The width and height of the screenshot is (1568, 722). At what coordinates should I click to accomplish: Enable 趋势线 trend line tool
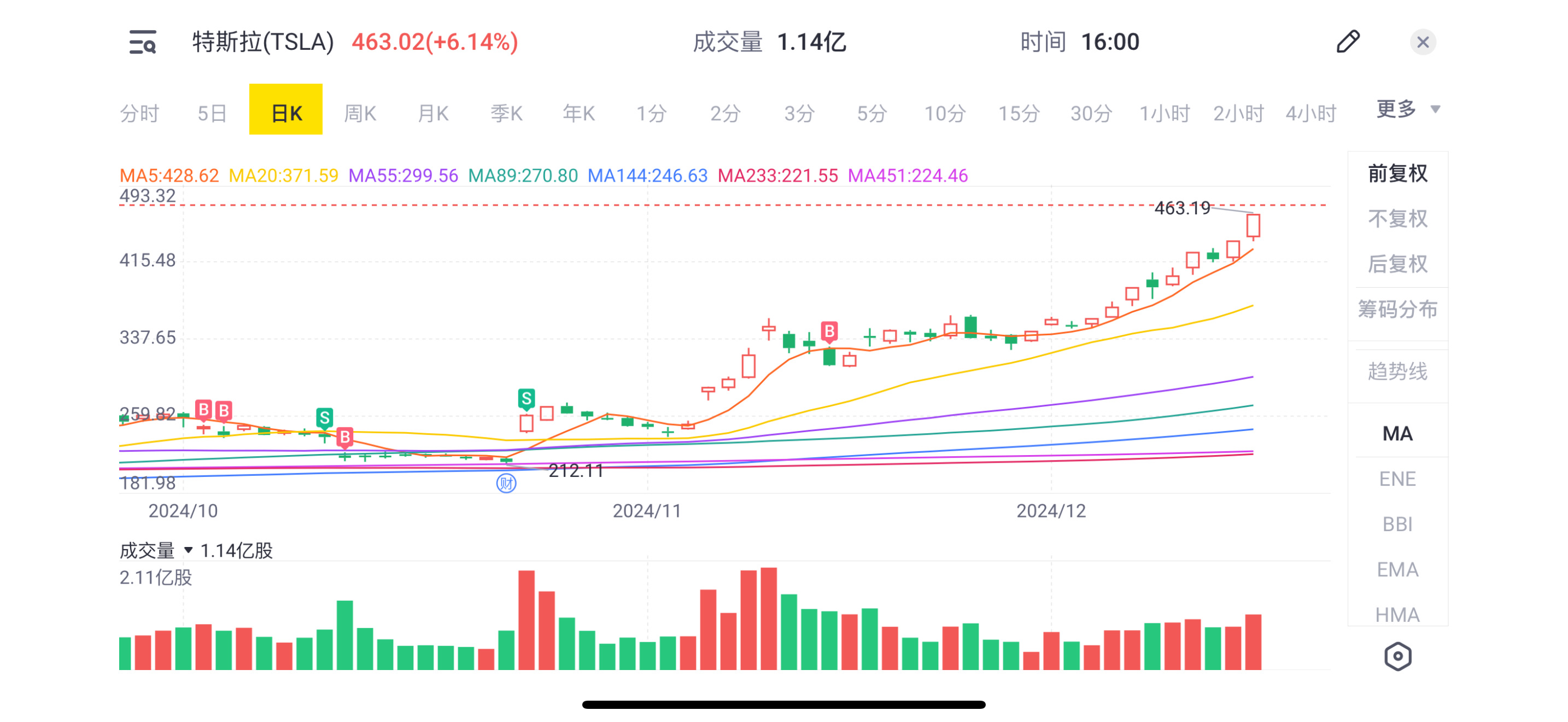(x=1397, y=371)
